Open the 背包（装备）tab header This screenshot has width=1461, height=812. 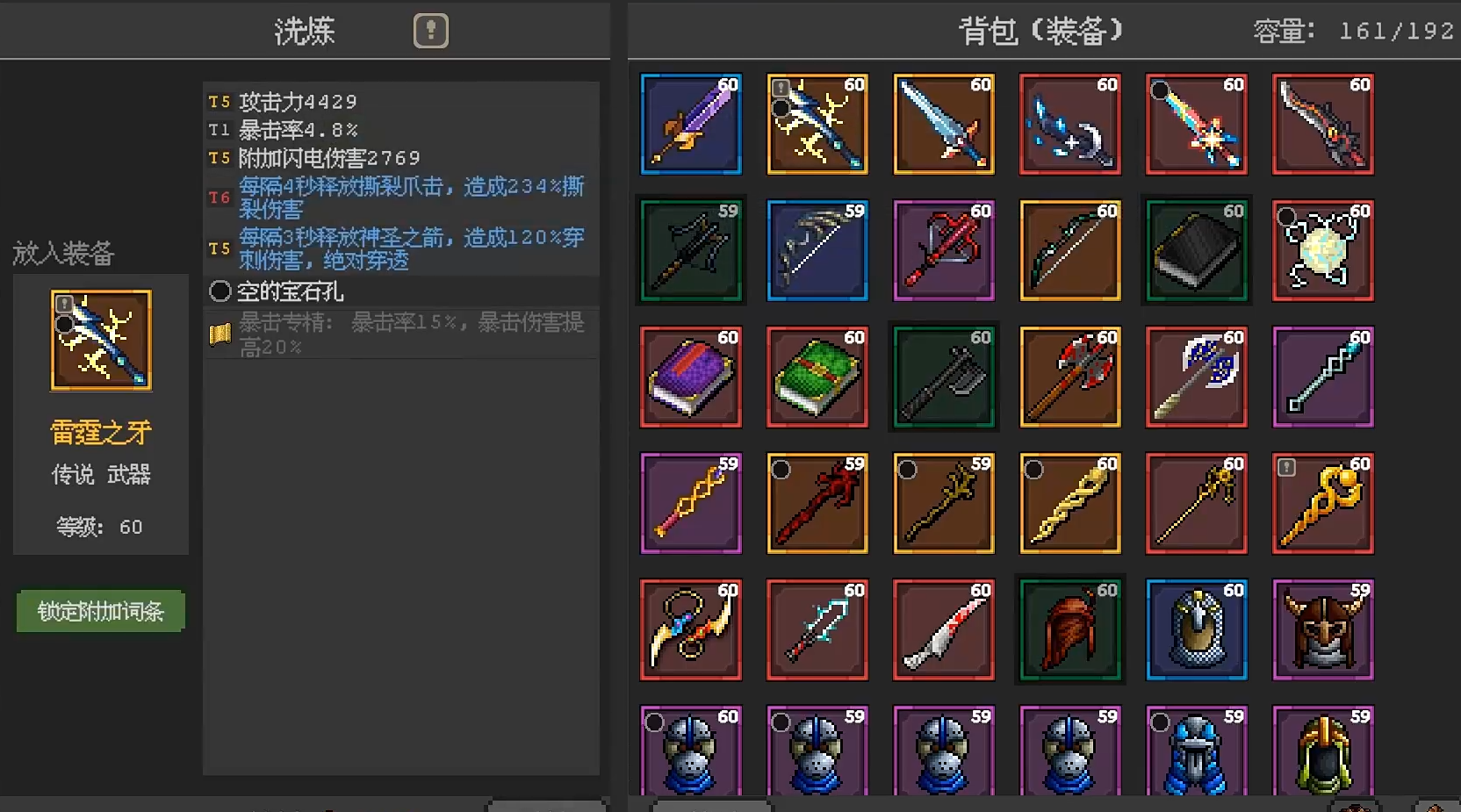[x=1040, y=32]
